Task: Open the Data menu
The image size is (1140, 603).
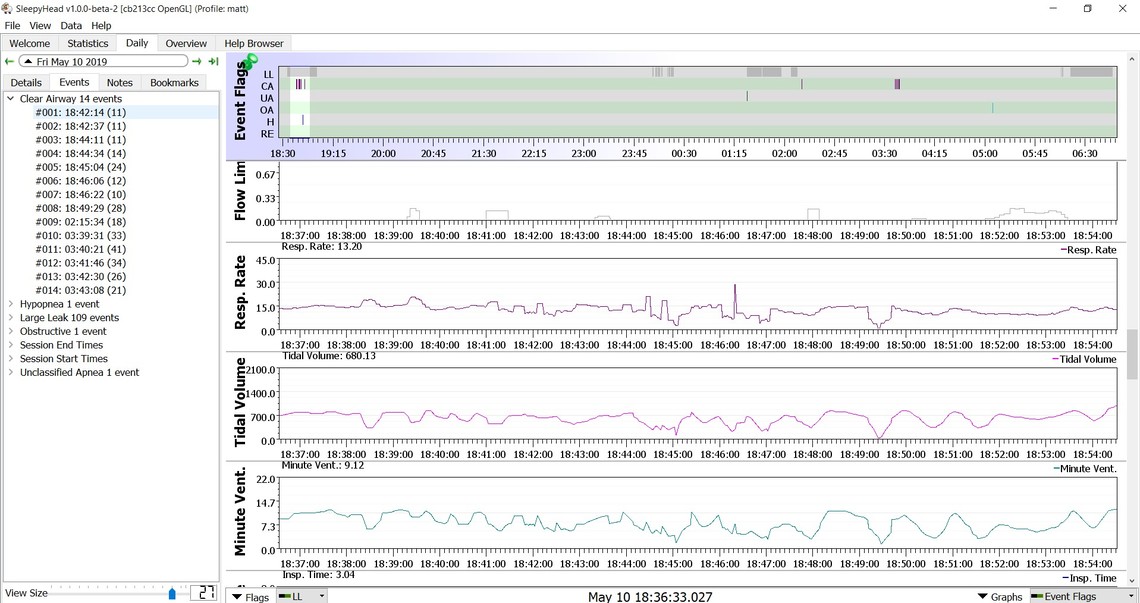Action: pyautogui.click(x=71, y=25)
